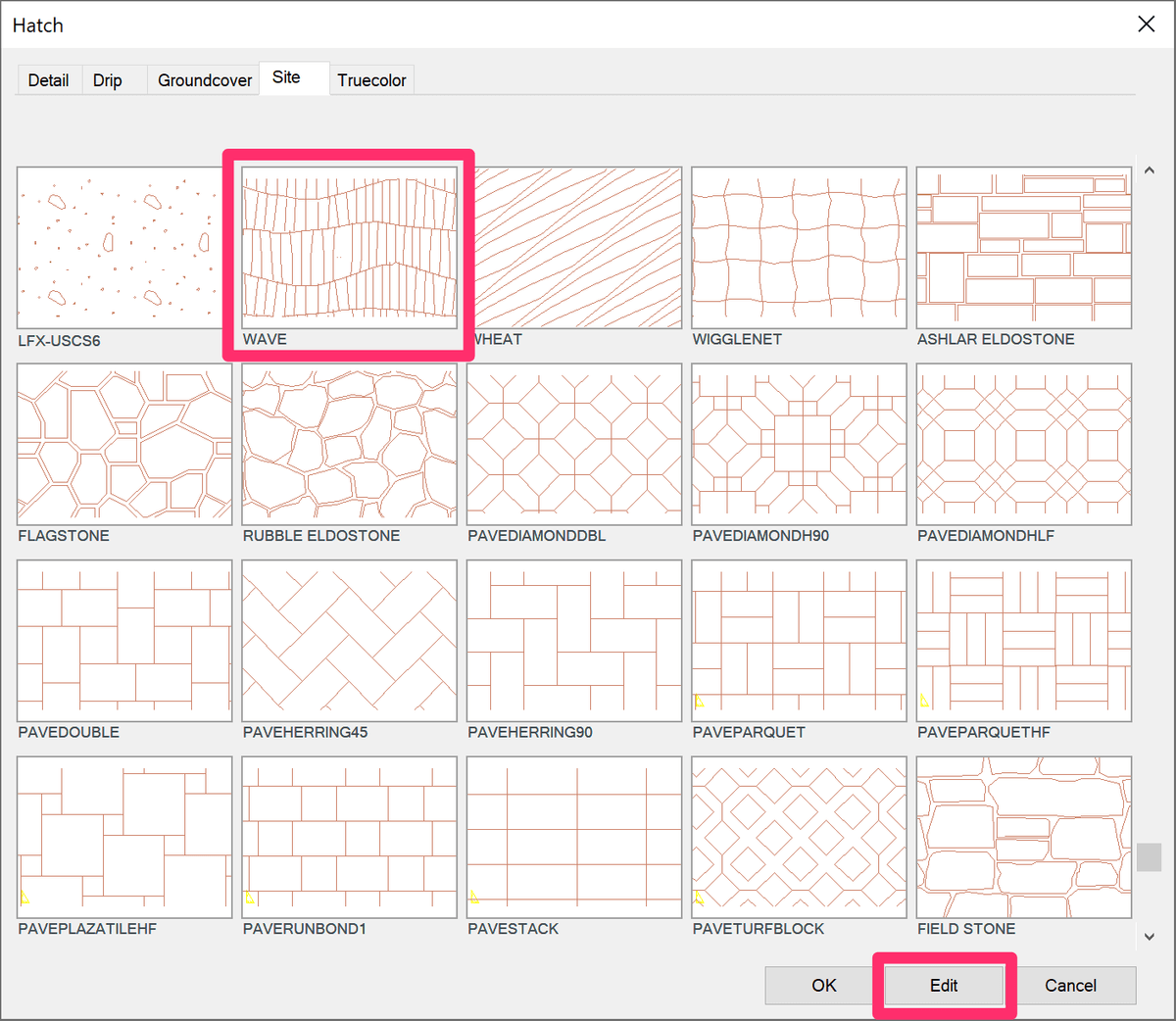Pick the PAVEPARQUET pattern preview
This screenshot has height=1021, width=1176.
tap(799, 640)
